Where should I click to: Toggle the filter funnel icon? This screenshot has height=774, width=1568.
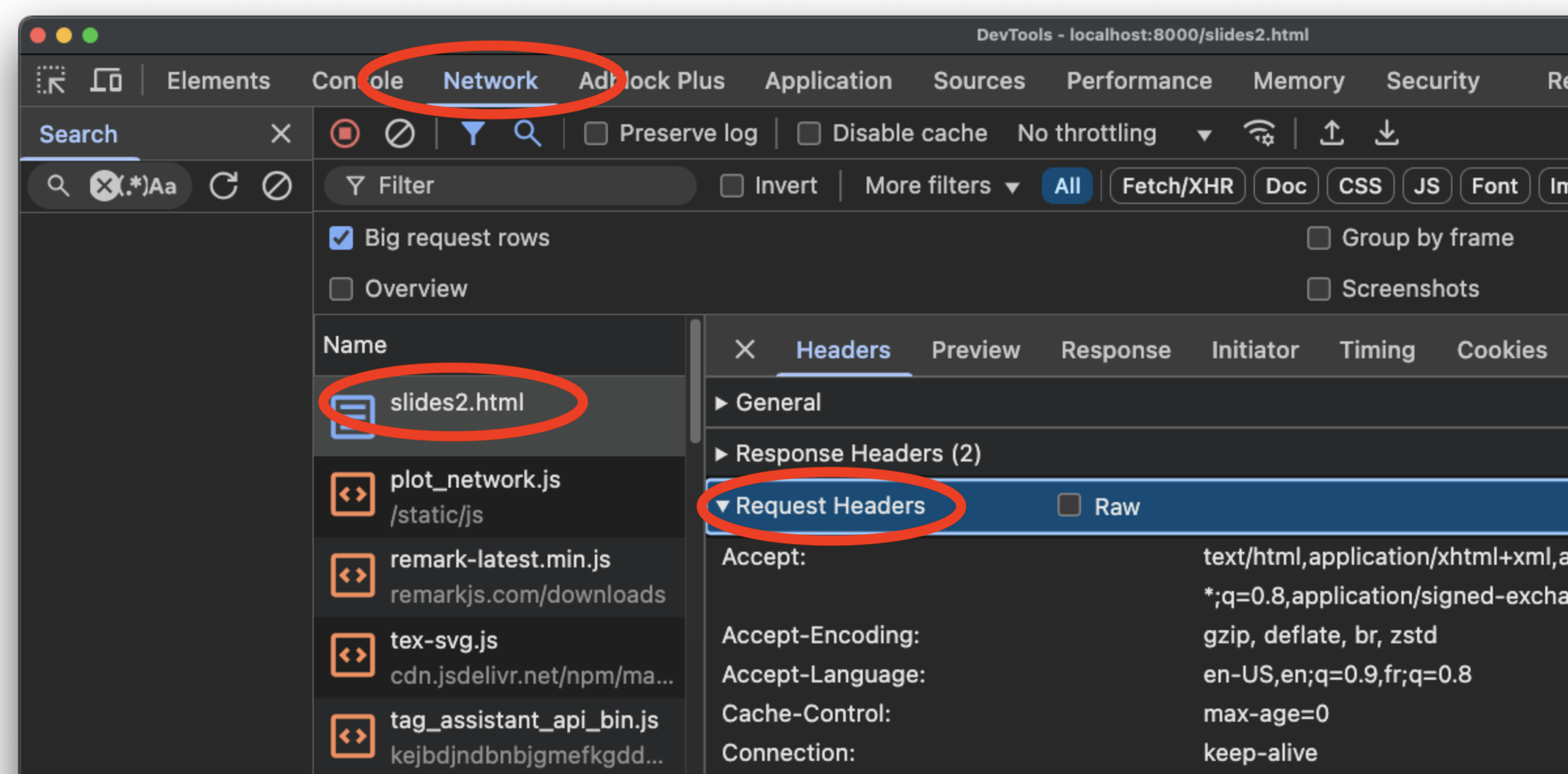pyautogui.click(x=473, y=133)
